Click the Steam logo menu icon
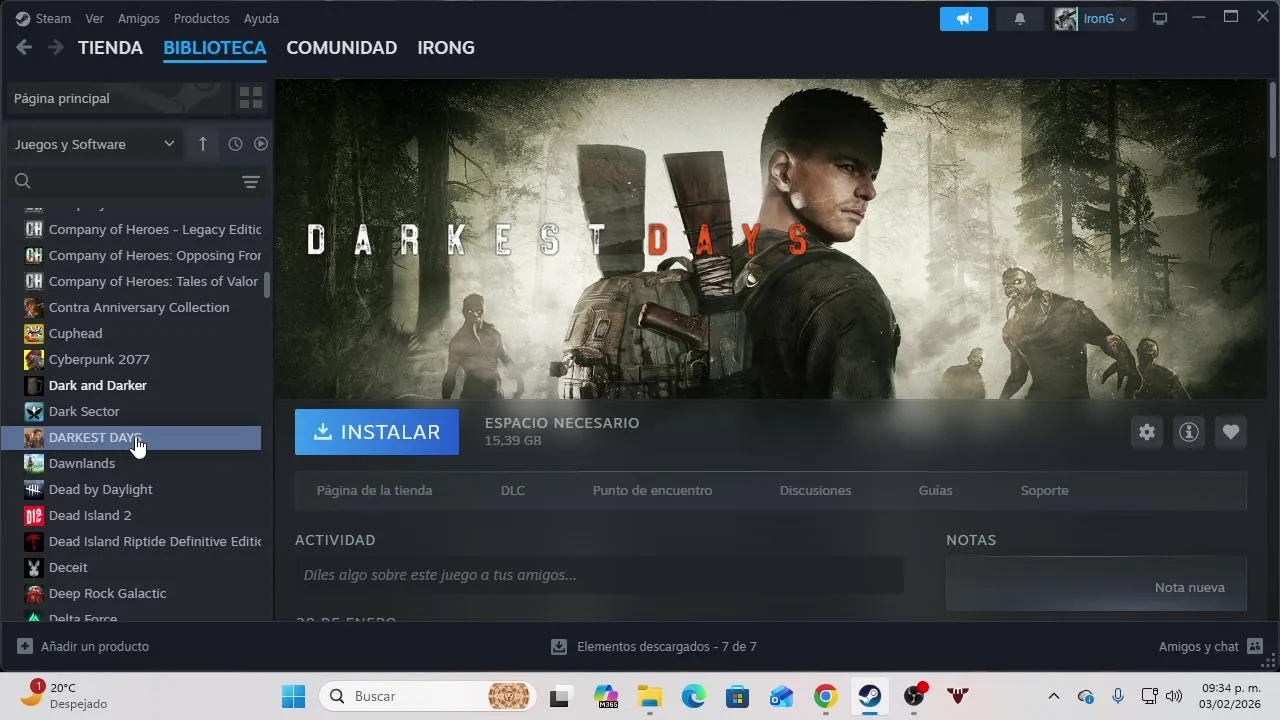This screenshot has width=1280, height=720. [x=22, y=18]
